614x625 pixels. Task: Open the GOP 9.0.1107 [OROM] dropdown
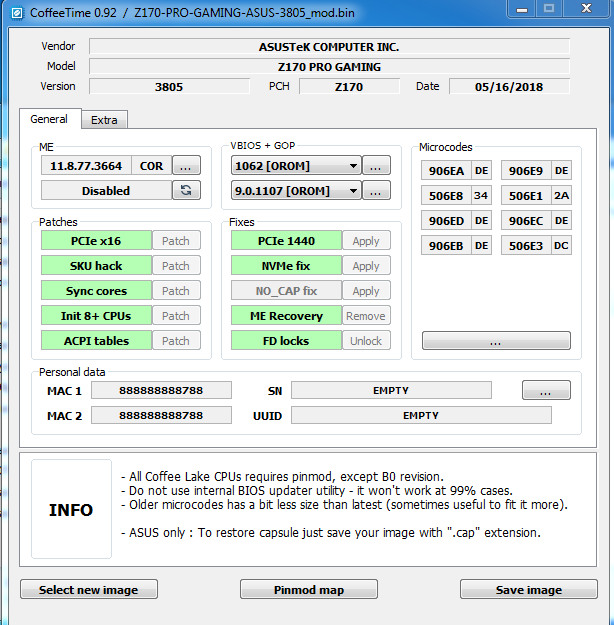tap(296, 191)
